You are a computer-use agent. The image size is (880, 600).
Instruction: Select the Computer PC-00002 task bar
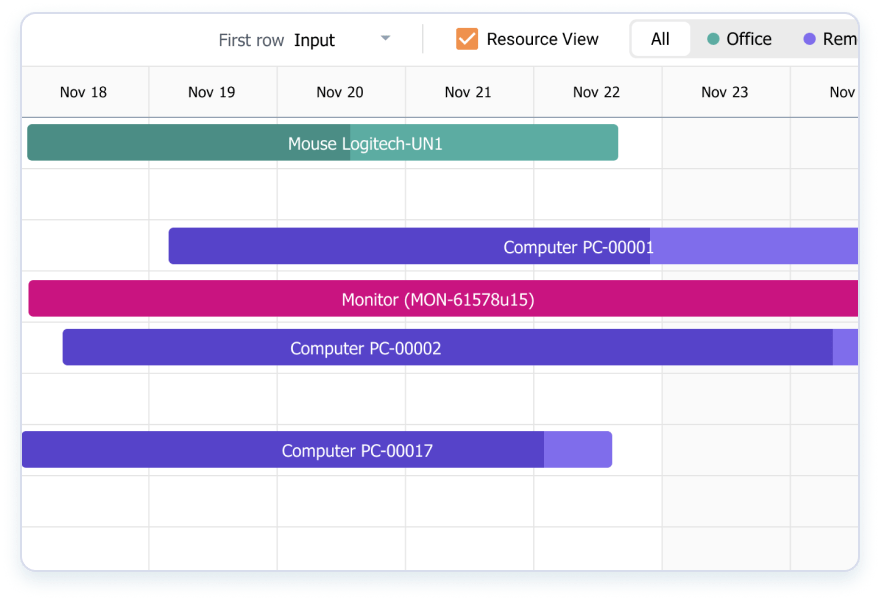point(460,347)
